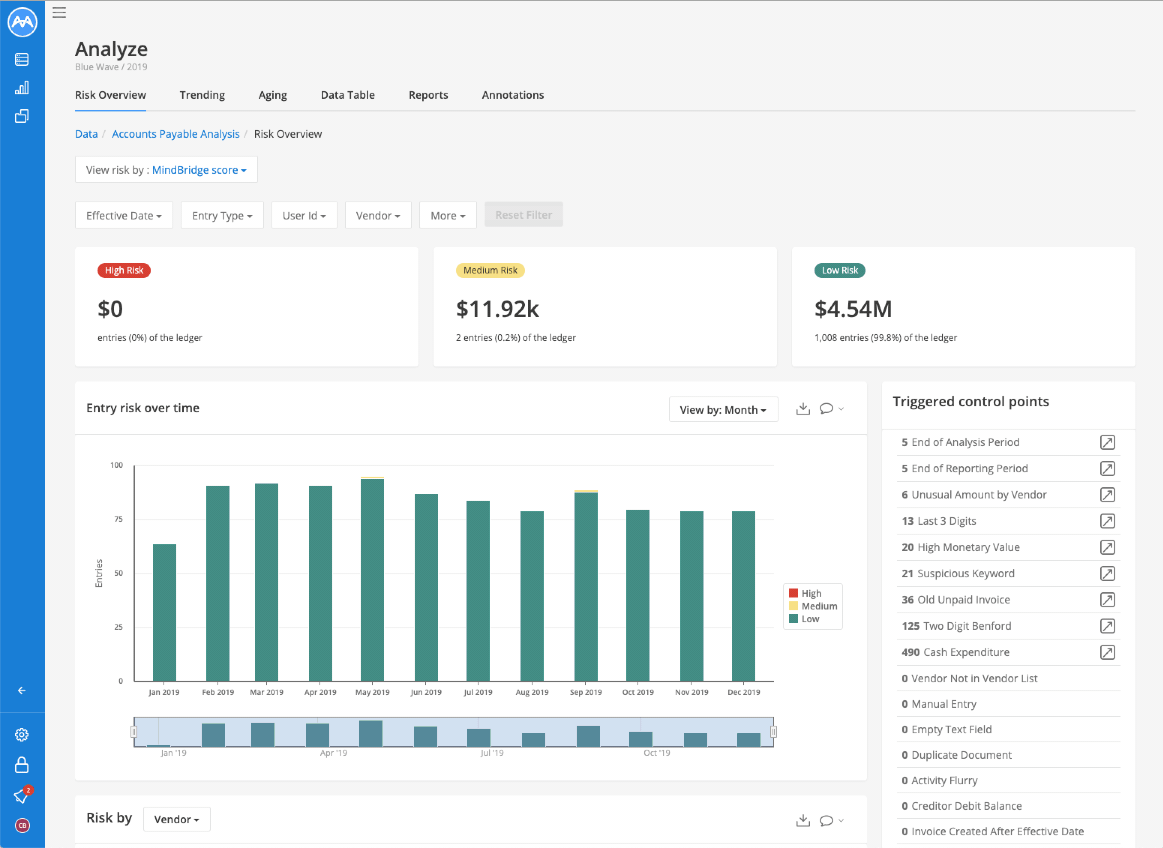Viewport: 1163px width, 848px height.
Task: Open the announcements megaphone icon with badge
Action: coord(22,795)
